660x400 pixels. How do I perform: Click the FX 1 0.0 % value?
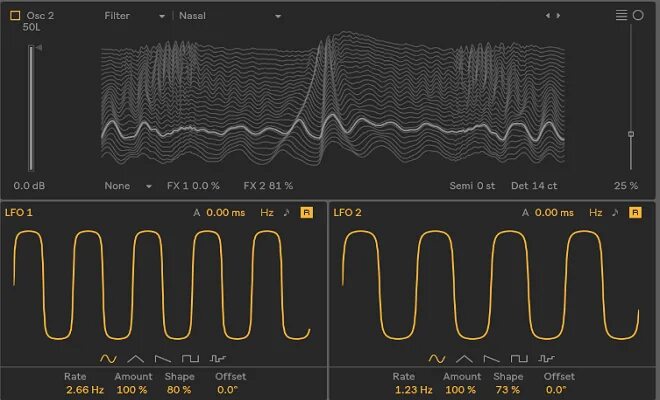pos(193,186)
